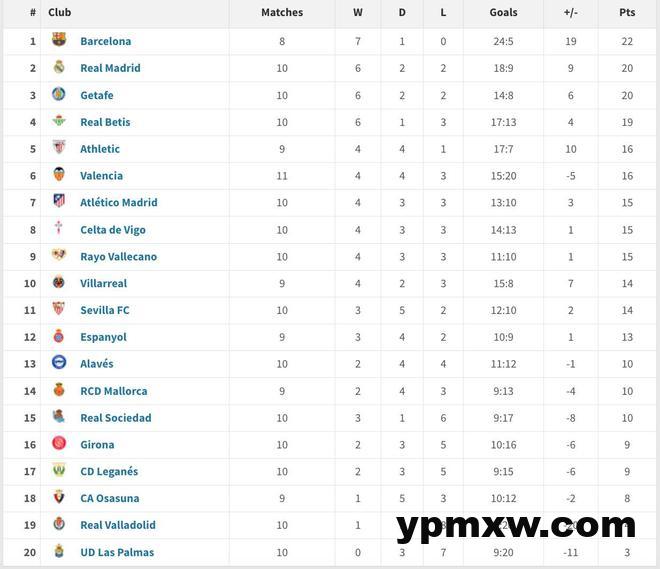Sort table by the Goals column header
Image resolution: width=660 pixels, height=569 pixels.
[x=504, y=13]
